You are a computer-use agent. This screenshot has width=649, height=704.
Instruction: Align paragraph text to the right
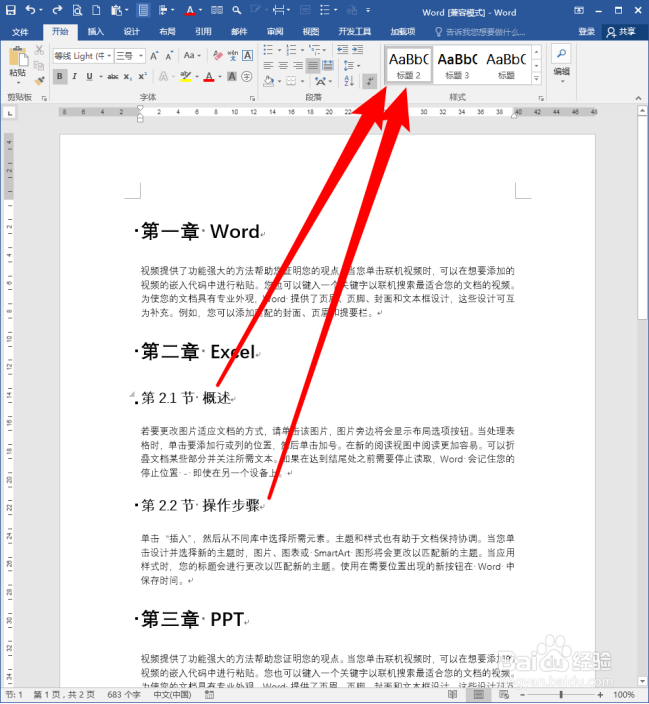click(298, 66)
